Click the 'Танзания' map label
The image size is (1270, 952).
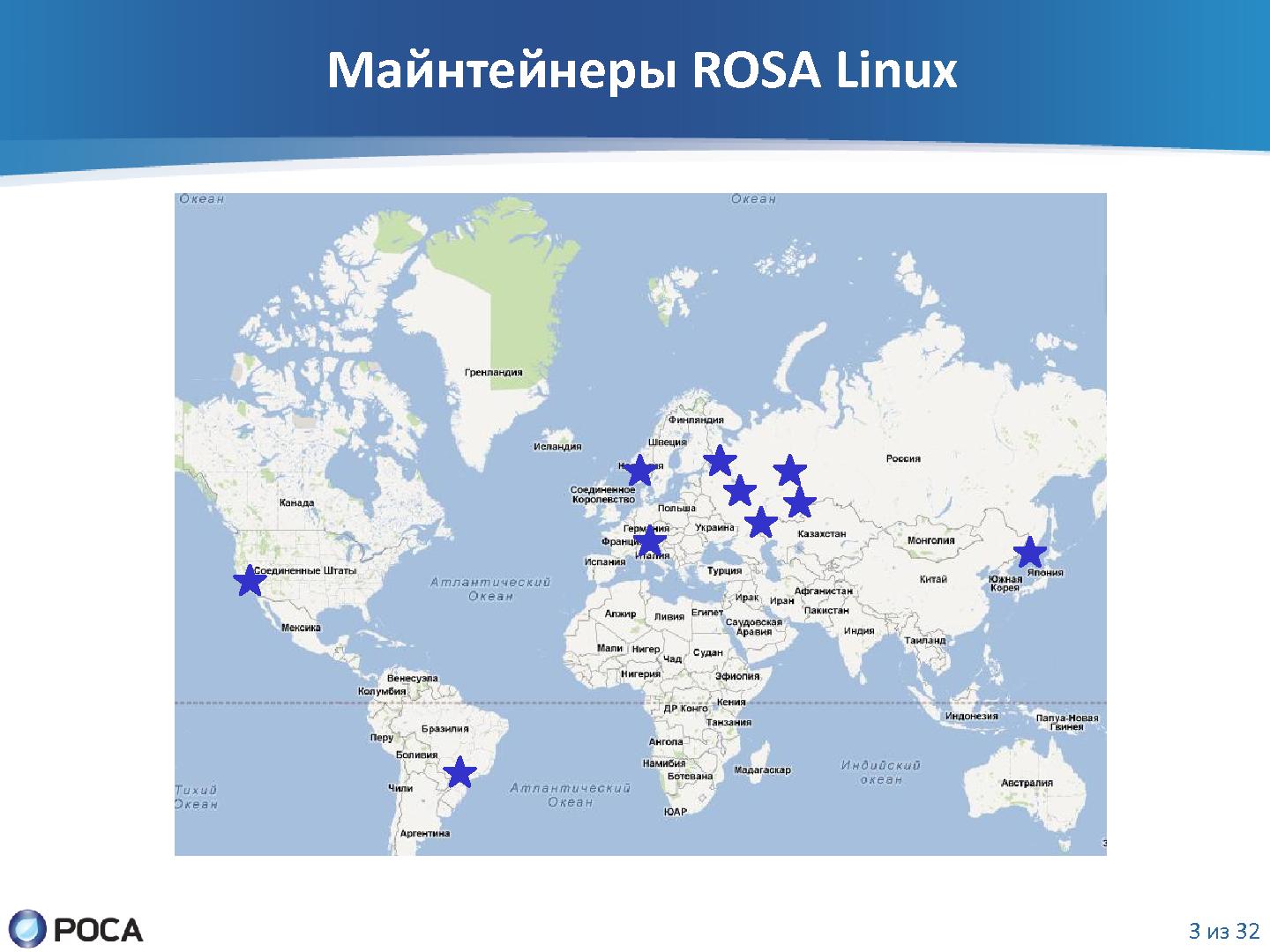point(728,723)
